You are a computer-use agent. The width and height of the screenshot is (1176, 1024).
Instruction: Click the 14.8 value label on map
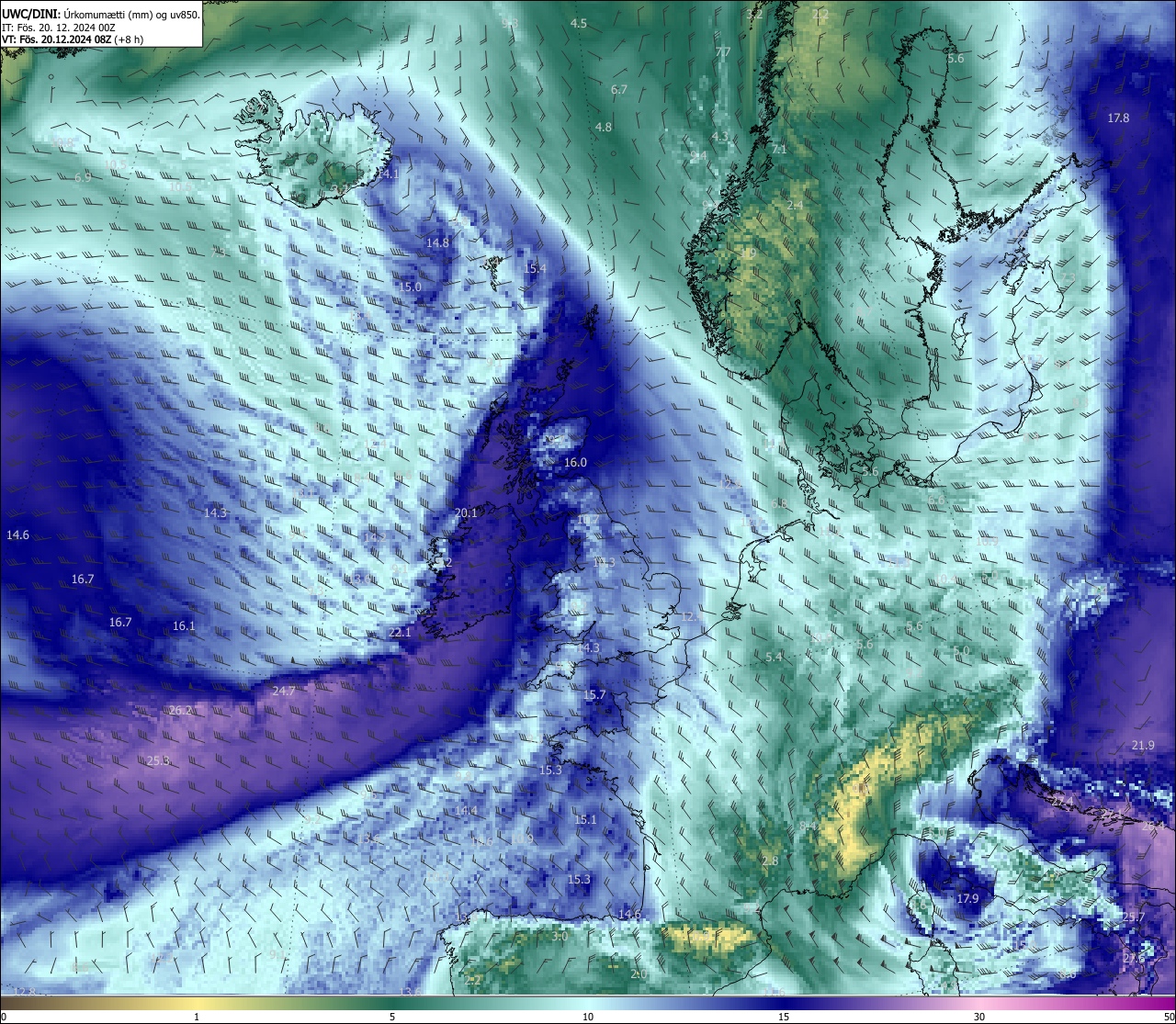point(438,242)
